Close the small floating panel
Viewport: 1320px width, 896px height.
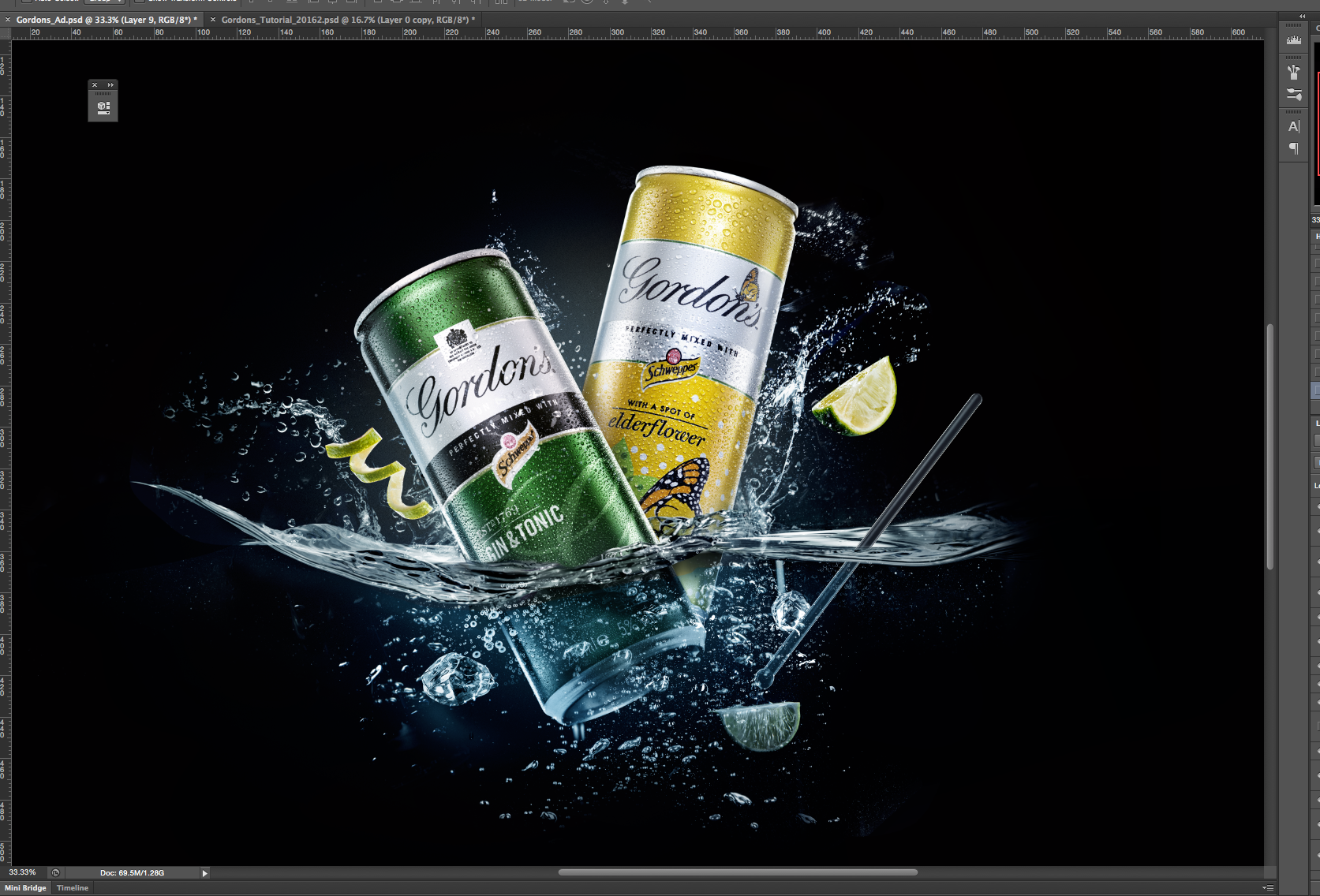(x=95, y=84)
